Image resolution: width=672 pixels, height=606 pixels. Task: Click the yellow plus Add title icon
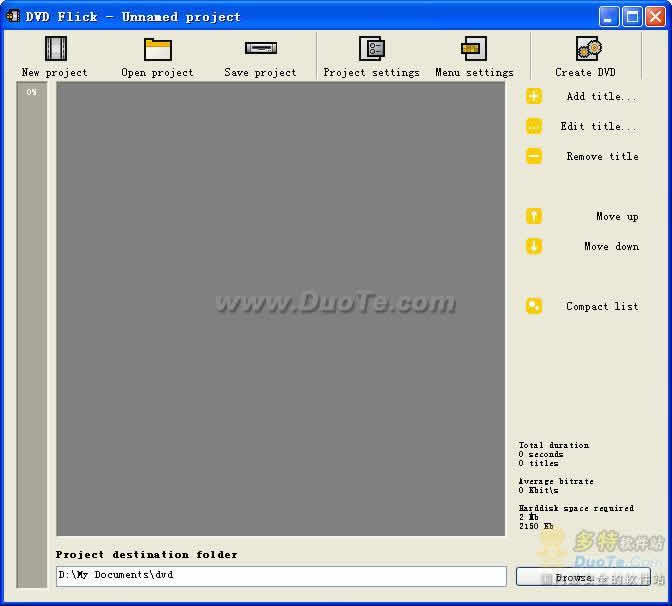[534, 96]
